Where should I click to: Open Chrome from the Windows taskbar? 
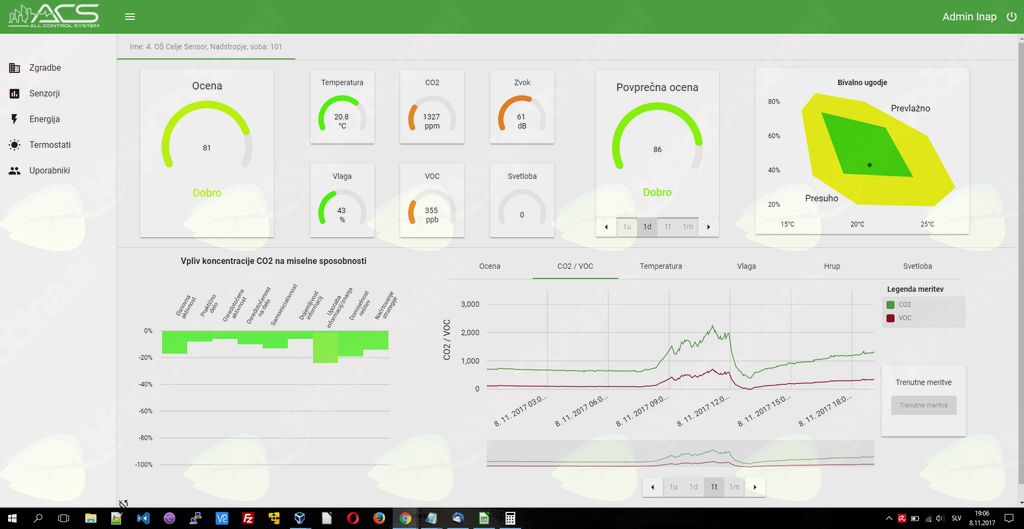(405, 518)
